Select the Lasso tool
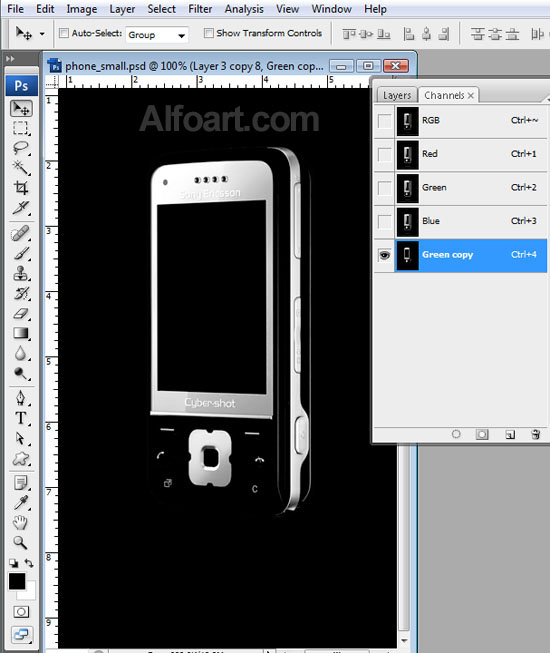The width and height of the screenshot is (550, 653). pyautogui.click(x=21, y=148)
